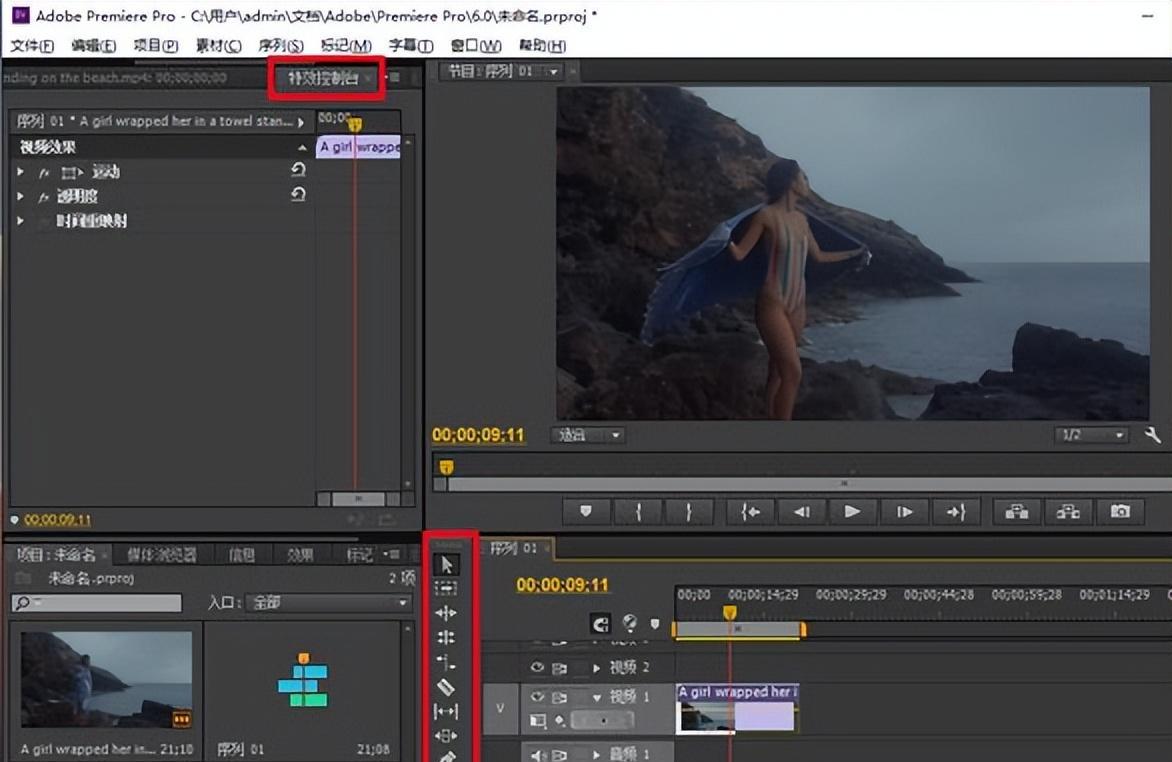The height and width of the screenshot is (762, 1172).
Task: Open the 素材(C) menu
Action: pos(218,46)
